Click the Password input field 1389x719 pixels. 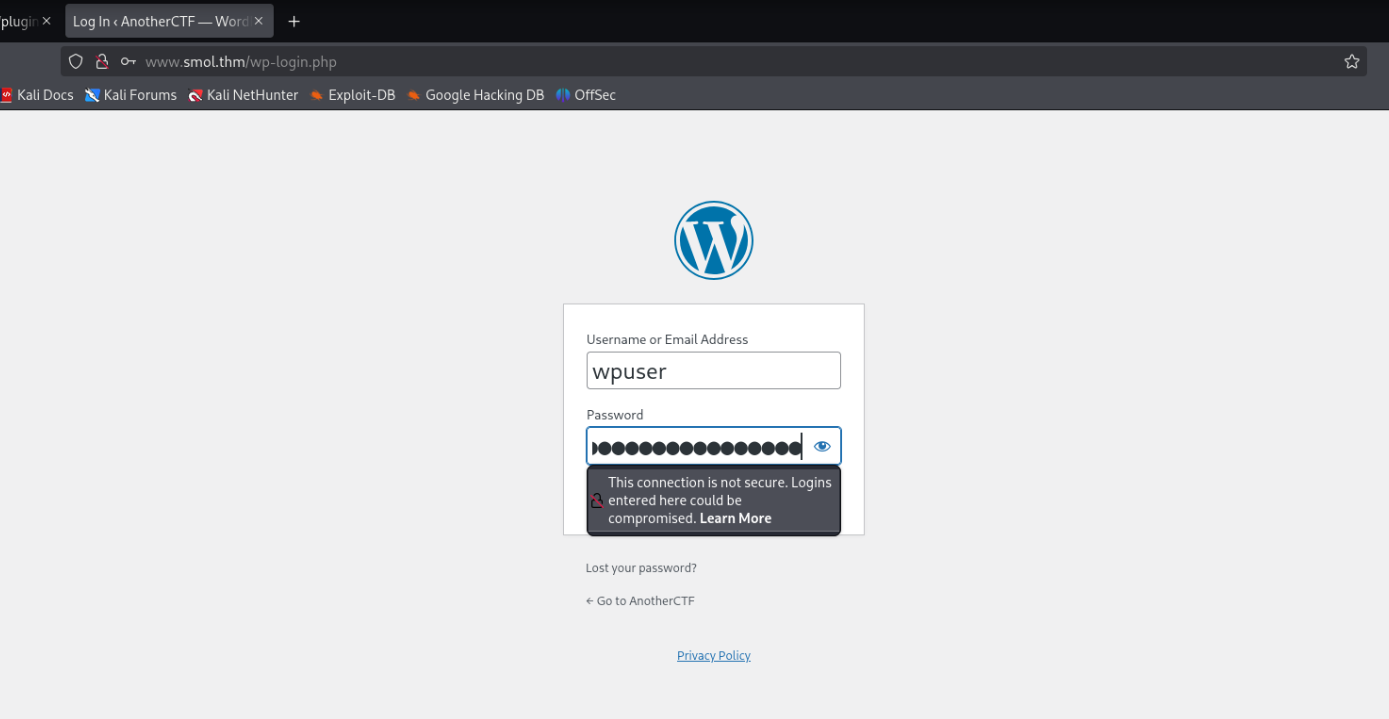(x=713, y=447)
